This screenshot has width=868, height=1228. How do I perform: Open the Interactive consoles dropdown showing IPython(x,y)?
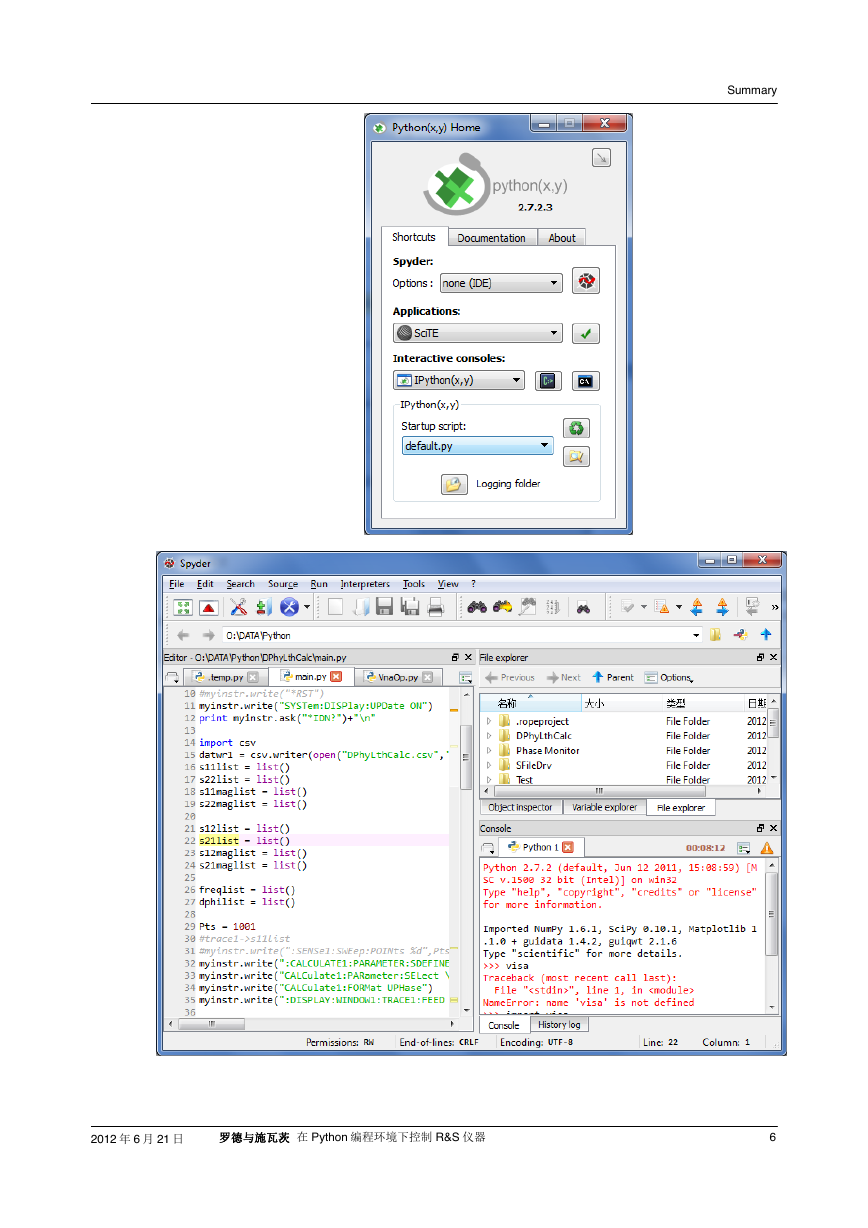point(459,380)
